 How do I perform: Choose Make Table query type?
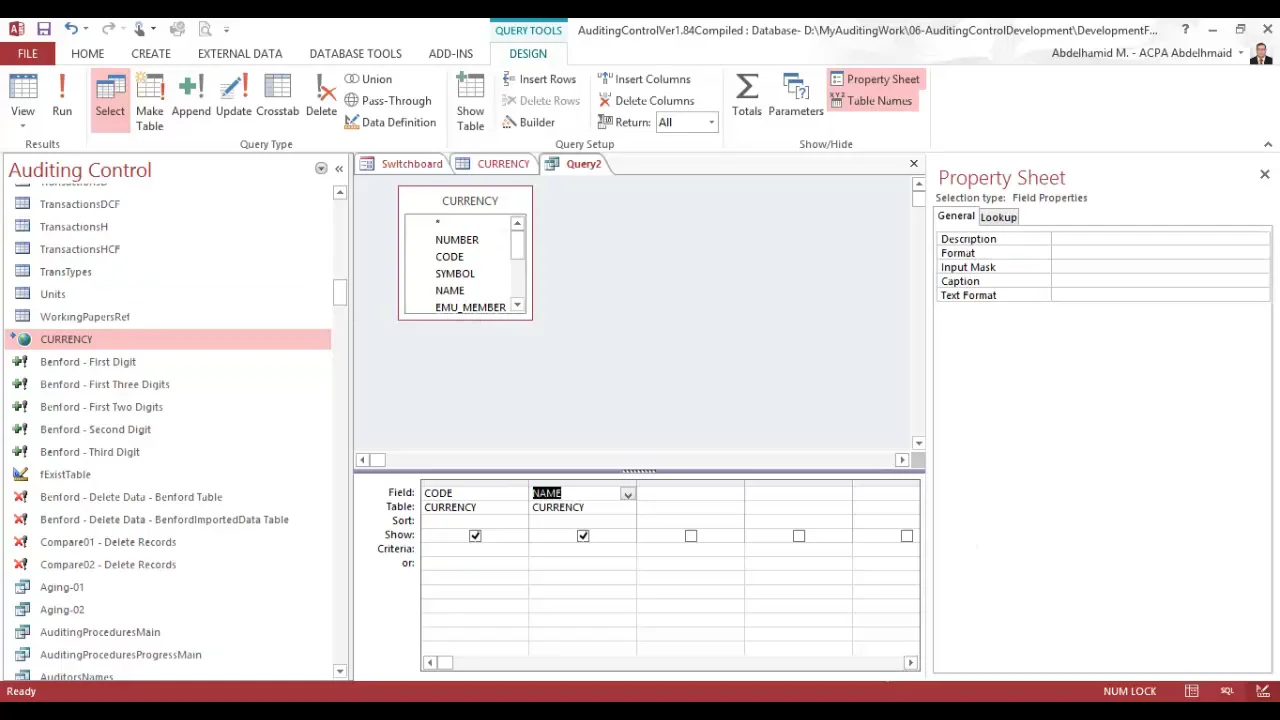tap(150, 101)
